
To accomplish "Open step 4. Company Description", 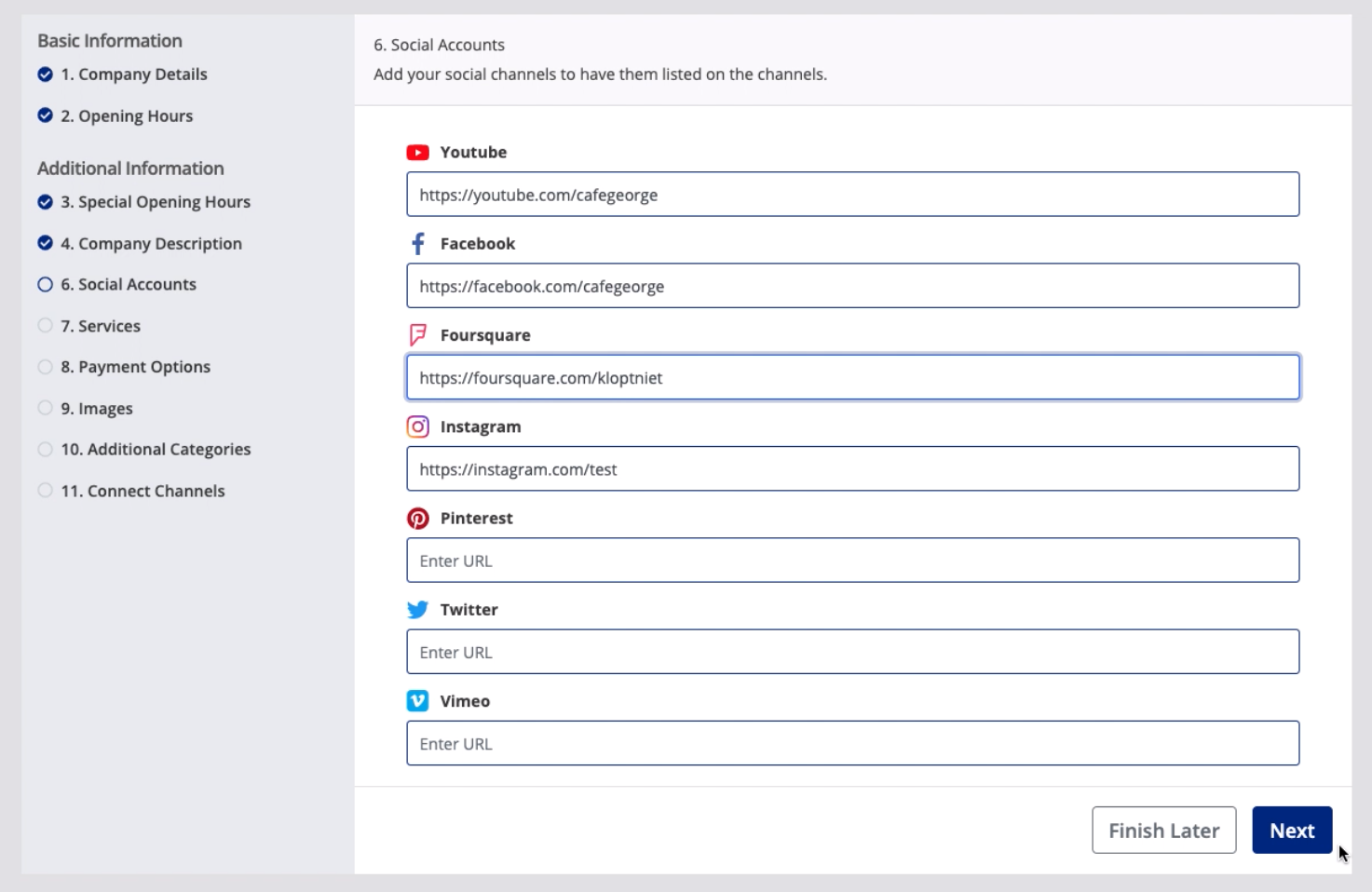I will (x=151, y=244).
